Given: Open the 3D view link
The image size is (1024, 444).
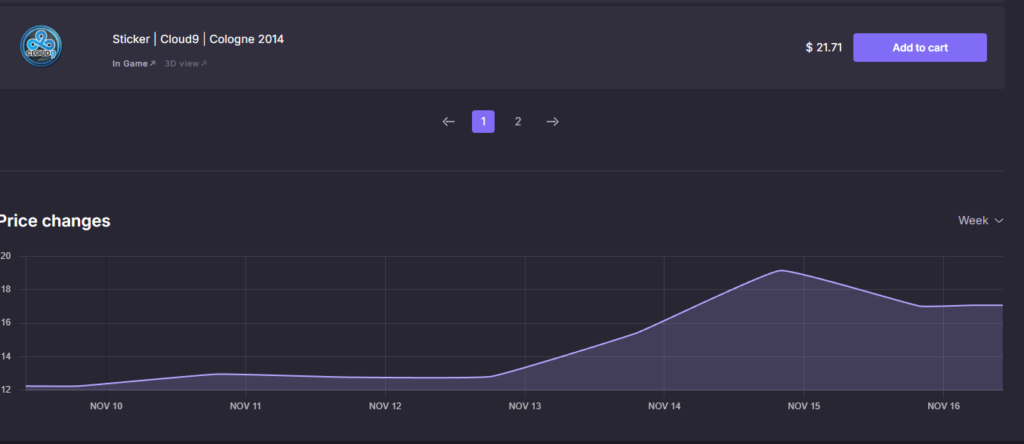Looking at the screenshot, I should (185, 64).
